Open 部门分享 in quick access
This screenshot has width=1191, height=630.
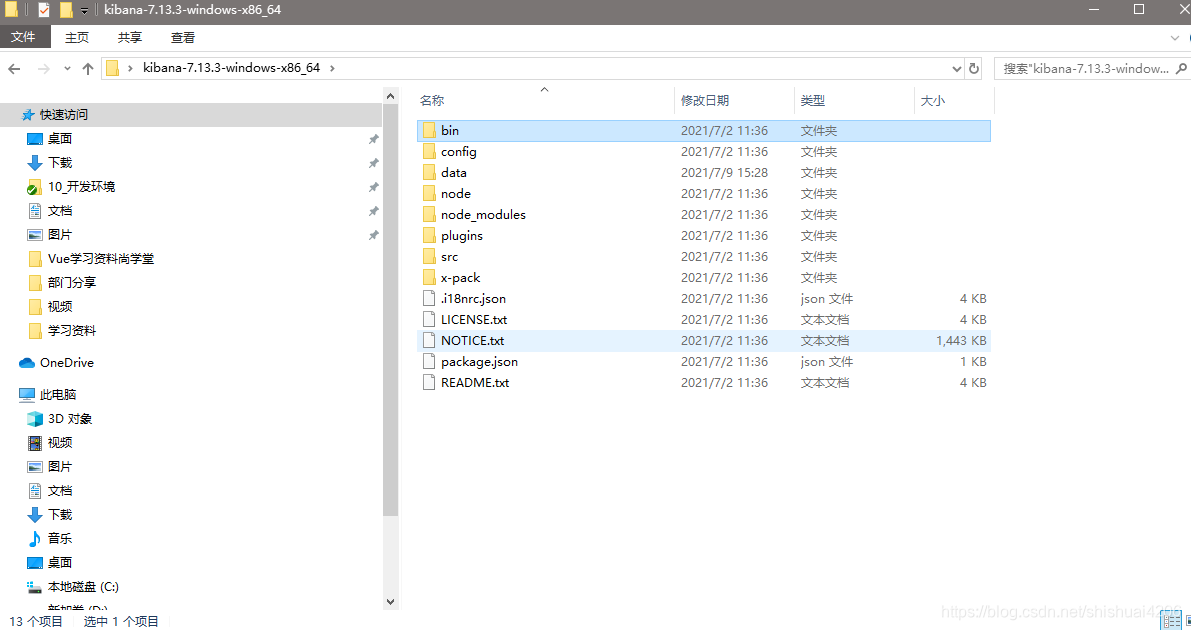[x=71, y=283]
